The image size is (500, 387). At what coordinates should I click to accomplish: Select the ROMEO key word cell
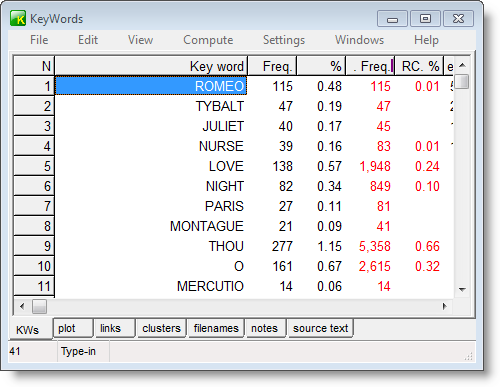[151, 86]
